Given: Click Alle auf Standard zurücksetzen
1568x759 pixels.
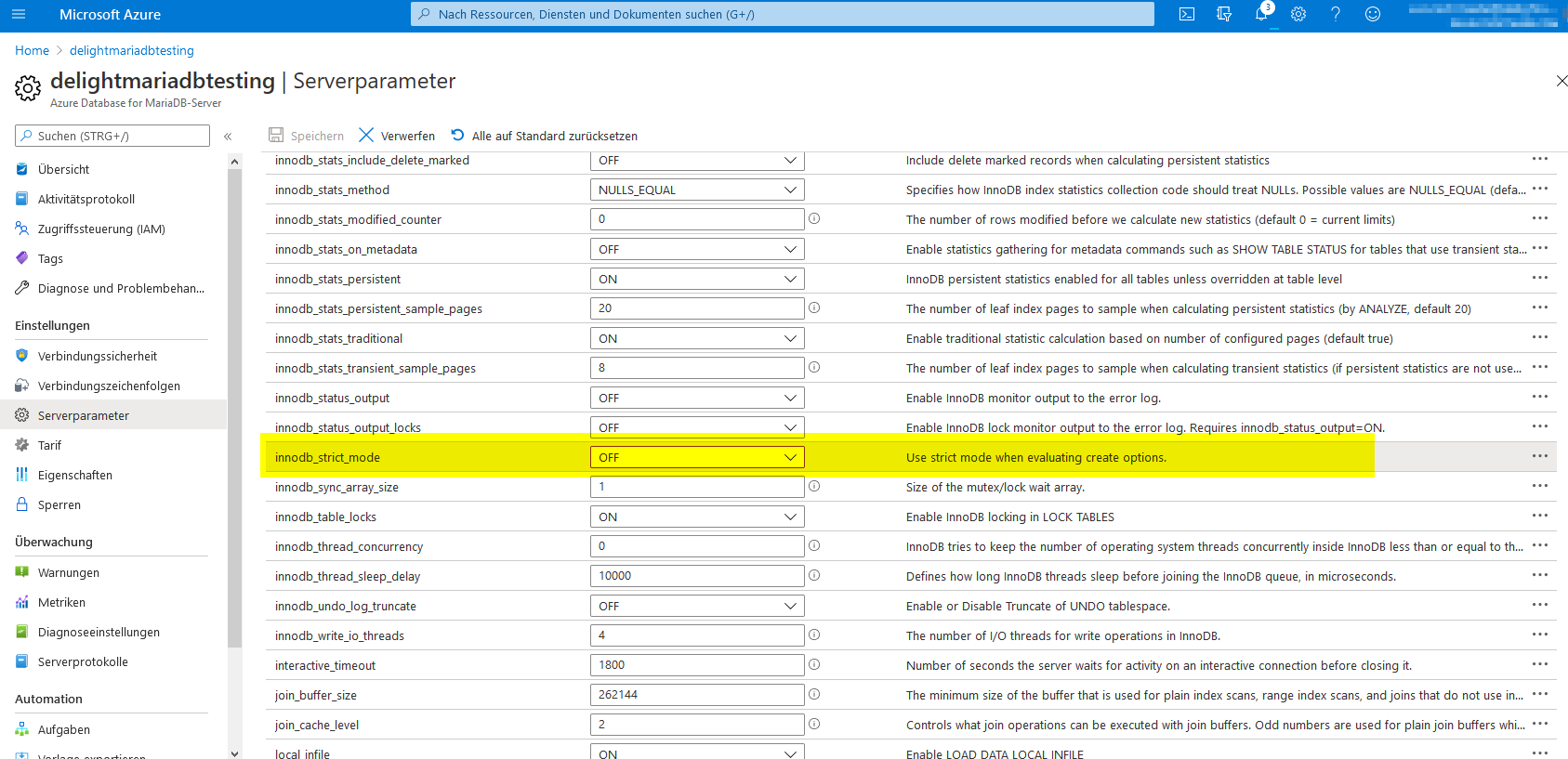Looking at the screenshot, I should [x=545, y=136].
